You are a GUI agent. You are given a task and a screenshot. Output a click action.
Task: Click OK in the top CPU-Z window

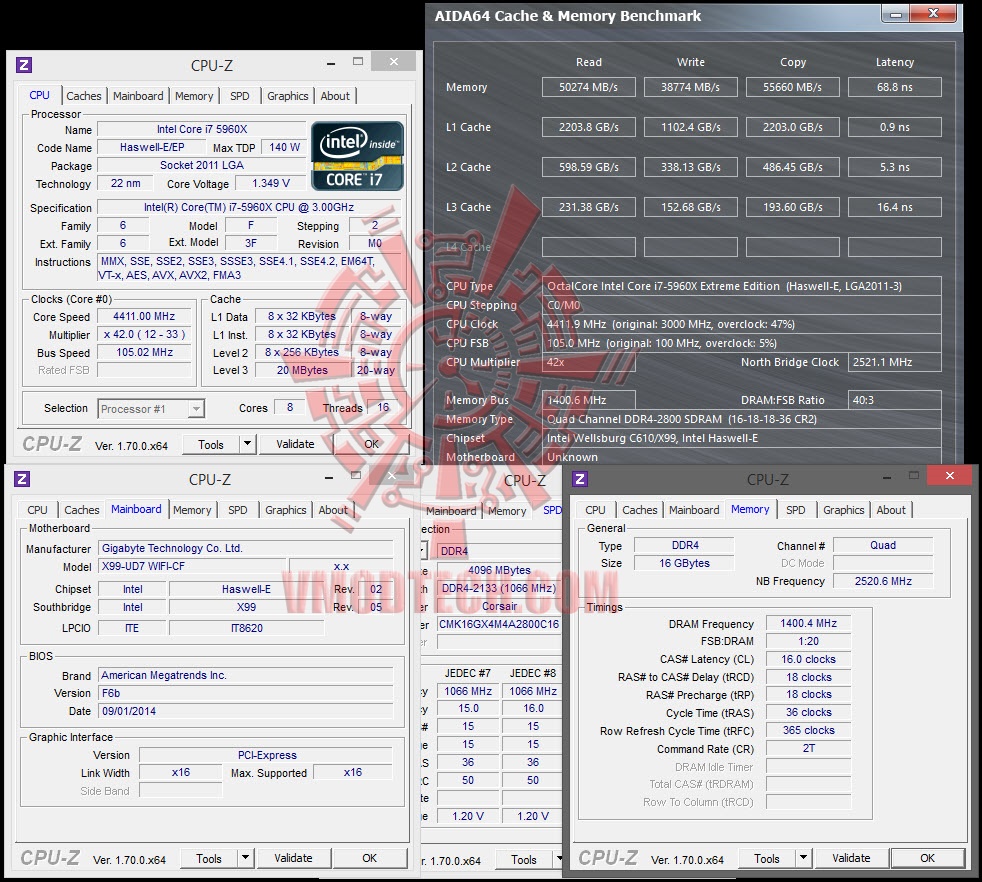click(x=371, y=444)
